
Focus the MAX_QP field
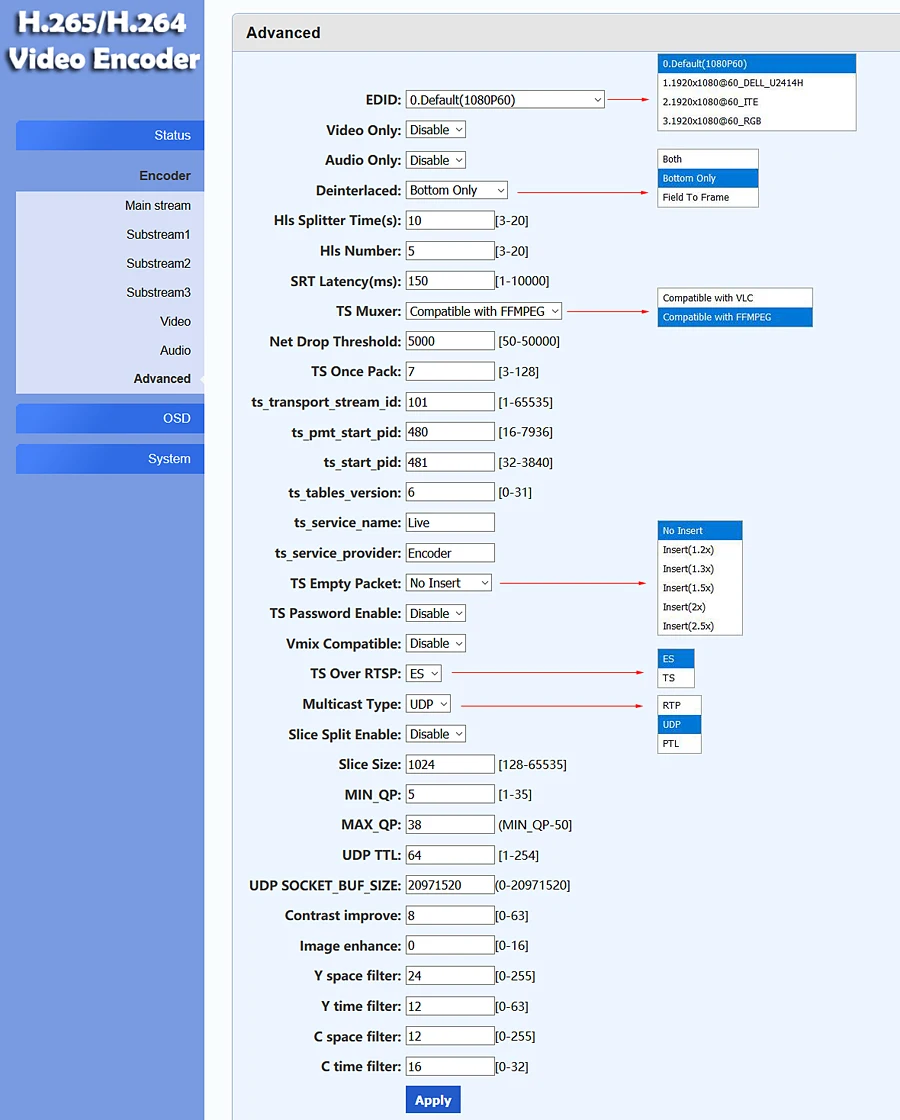(x=450, y=824)
